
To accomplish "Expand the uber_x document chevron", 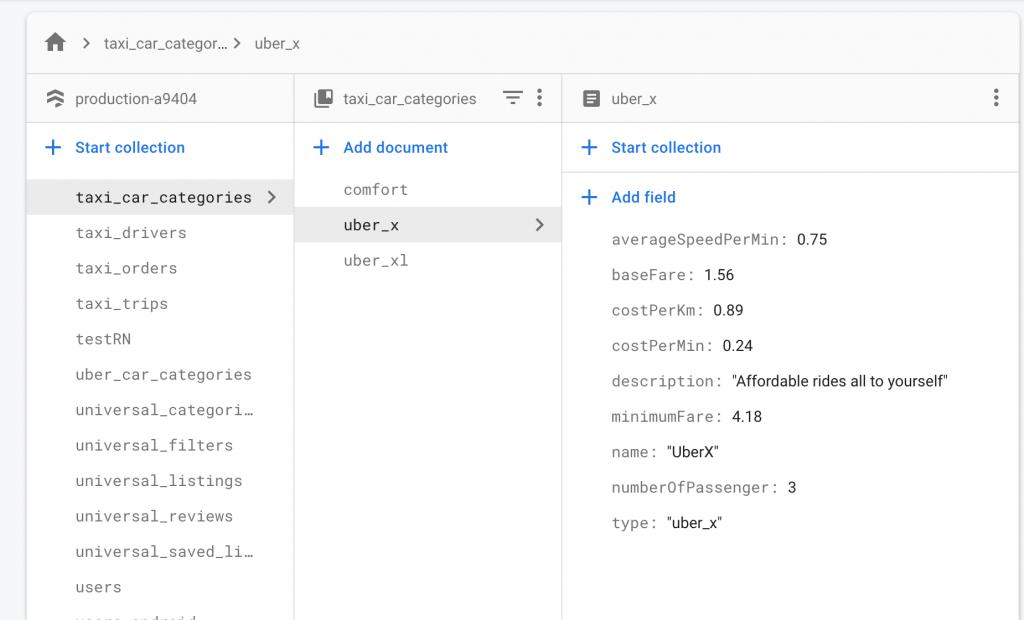I will [541, 224].
